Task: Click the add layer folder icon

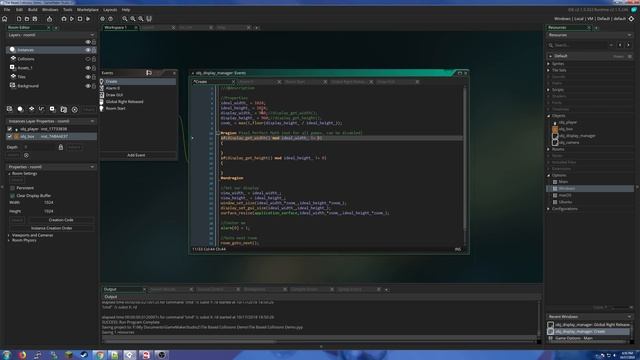Action: [64, 109]
